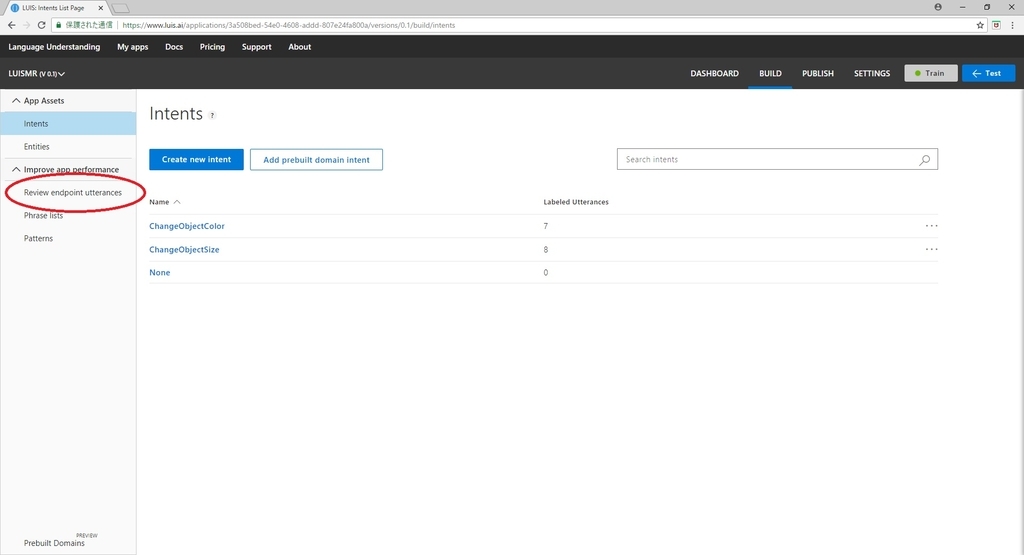The width and height of the screenshot is (1024, 555).
Task: Open Phrase lists in the sidebar
Action: (x=43, y=215)
